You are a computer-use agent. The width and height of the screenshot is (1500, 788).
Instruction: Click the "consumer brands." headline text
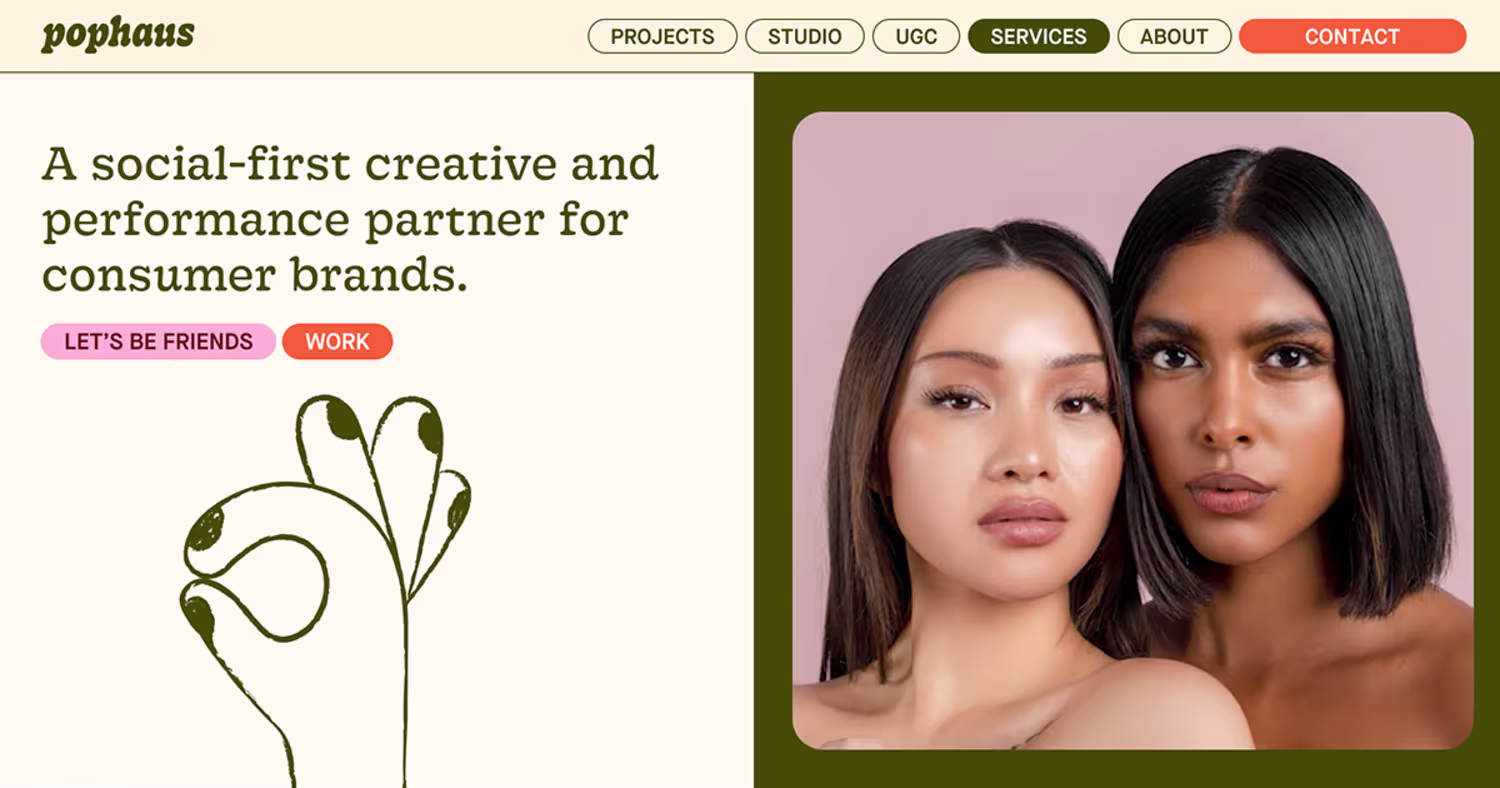(x=255, y=274)
